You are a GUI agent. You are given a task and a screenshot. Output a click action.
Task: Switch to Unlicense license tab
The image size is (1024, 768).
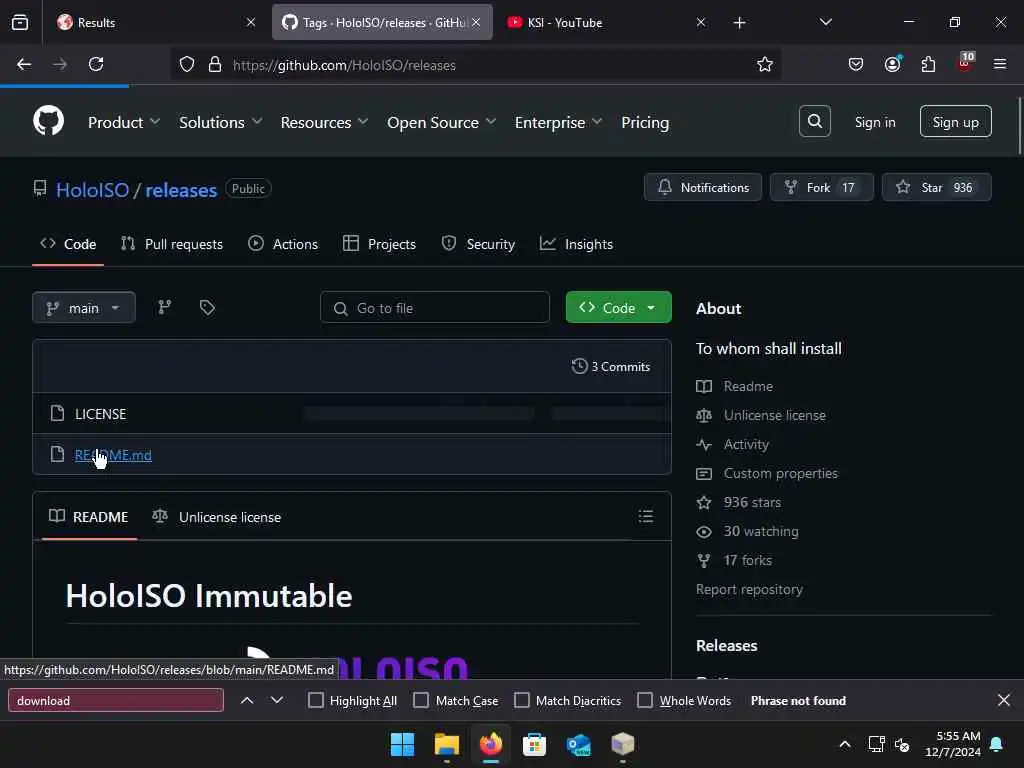coord(216,517)
